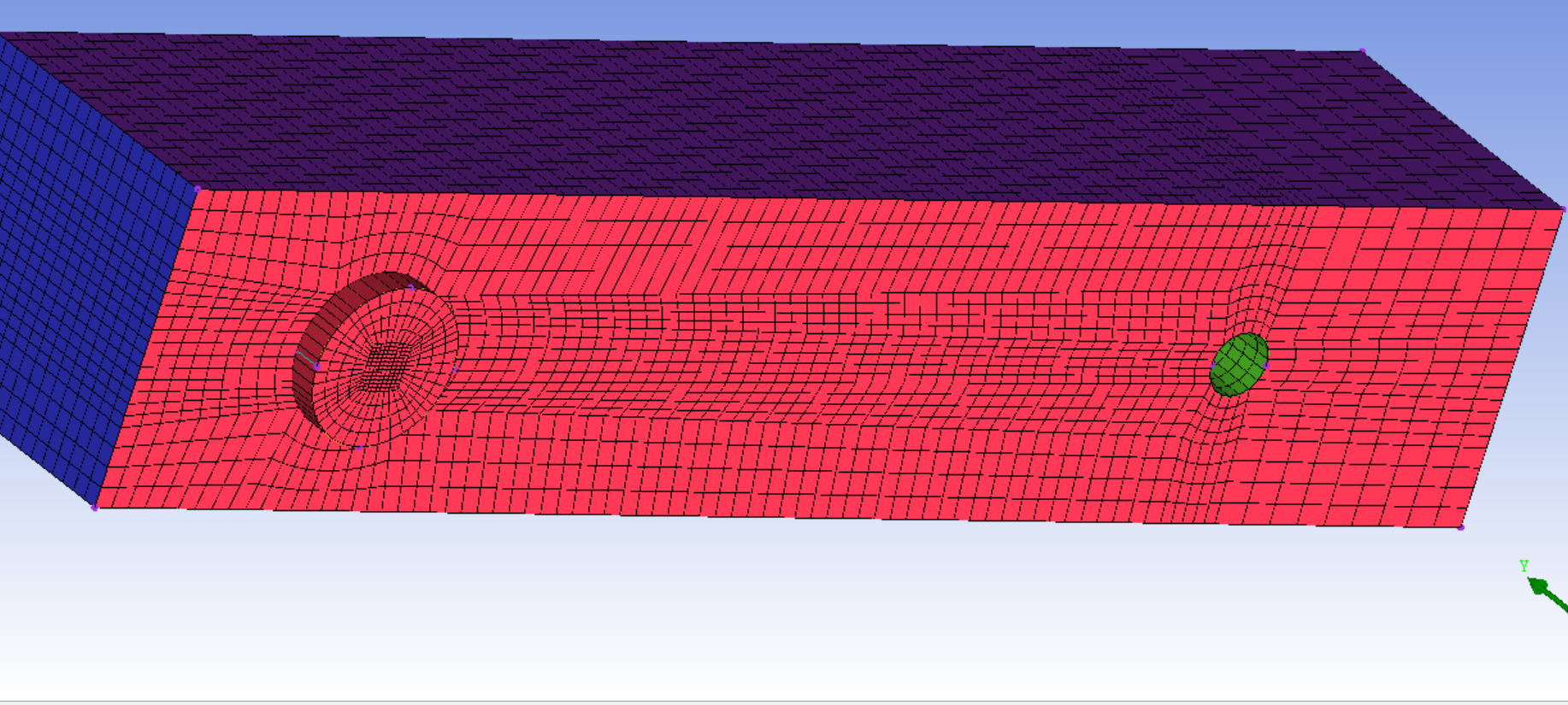Viewport: 1568px width, 705px height.
Task: Pick the vertex on left edge of green circle
Action: point(1212,366)
